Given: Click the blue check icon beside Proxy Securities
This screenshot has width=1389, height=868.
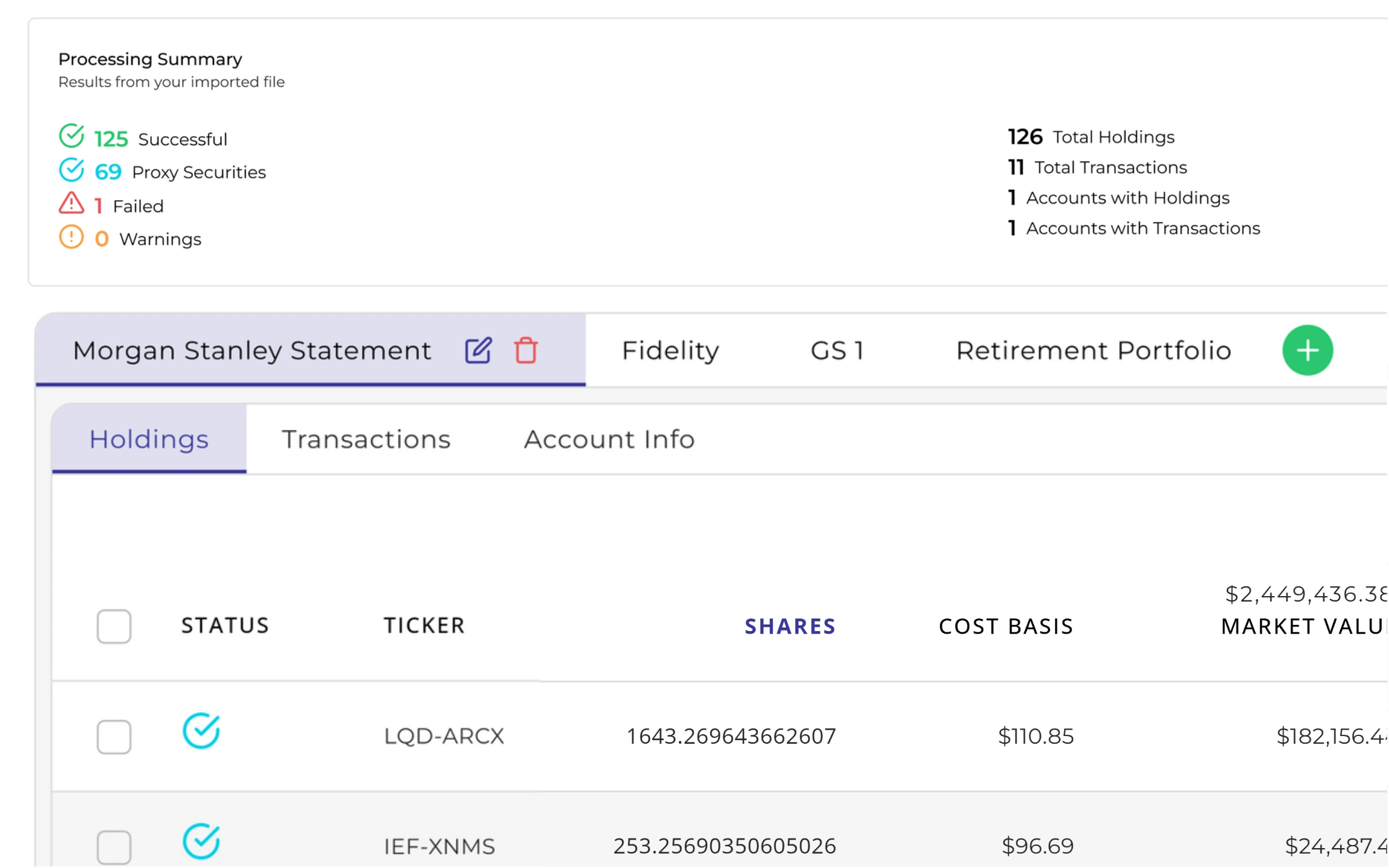Looking at the screenshot, I should click(72, 170).
